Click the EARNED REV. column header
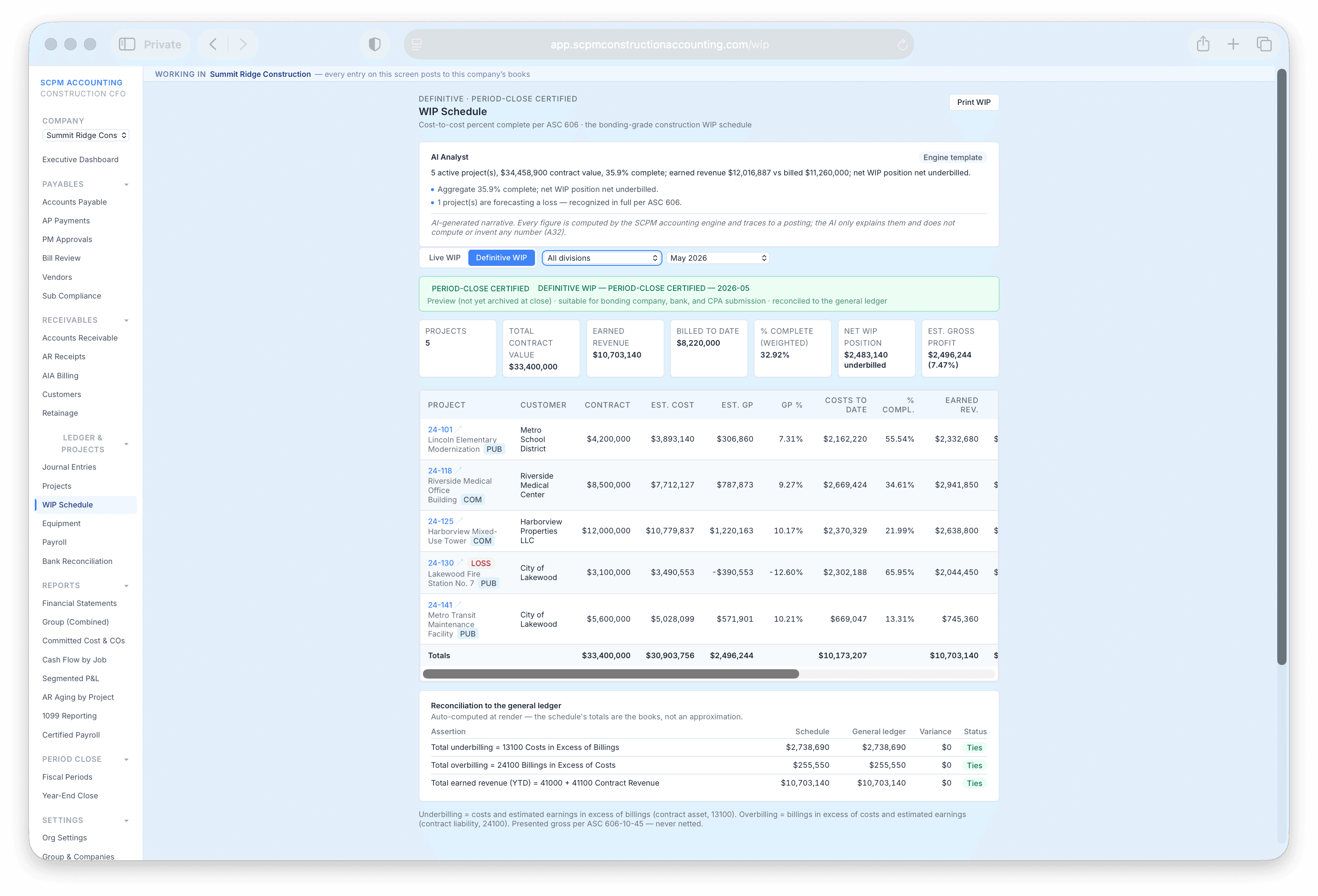 [x=961, y=404]
